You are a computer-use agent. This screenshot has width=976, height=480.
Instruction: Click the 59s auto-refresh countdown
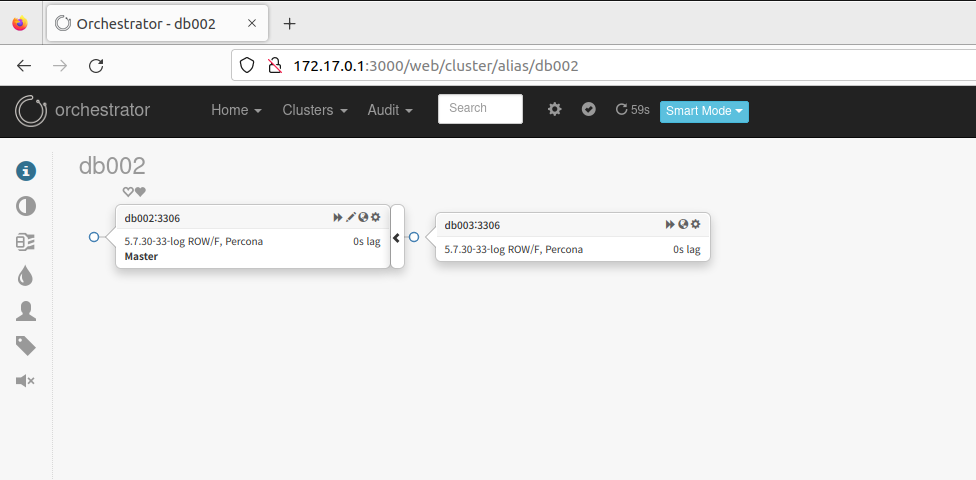[632, 110]
